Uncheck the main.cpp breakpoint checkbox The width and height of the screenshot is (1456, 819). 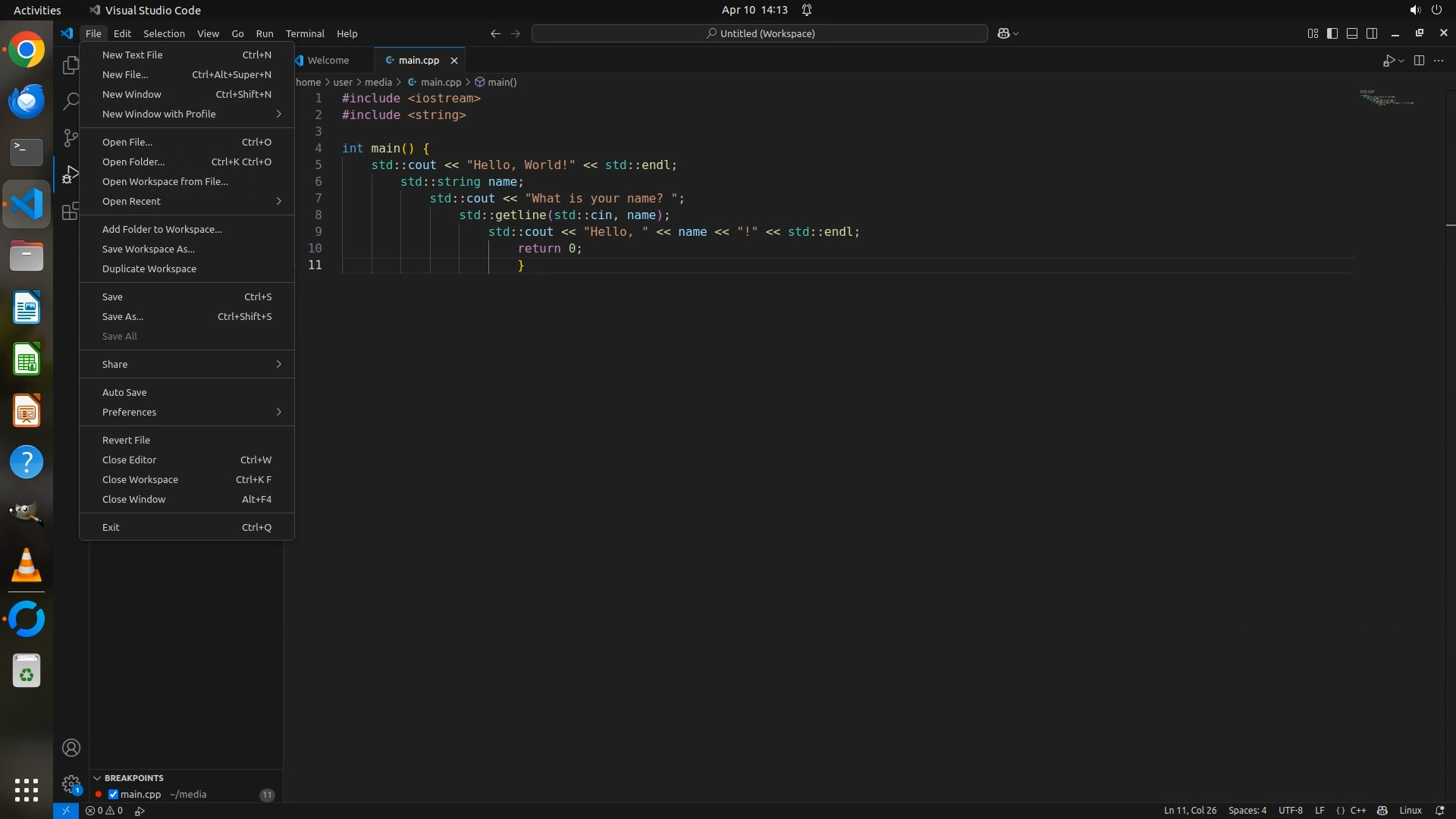113,795
